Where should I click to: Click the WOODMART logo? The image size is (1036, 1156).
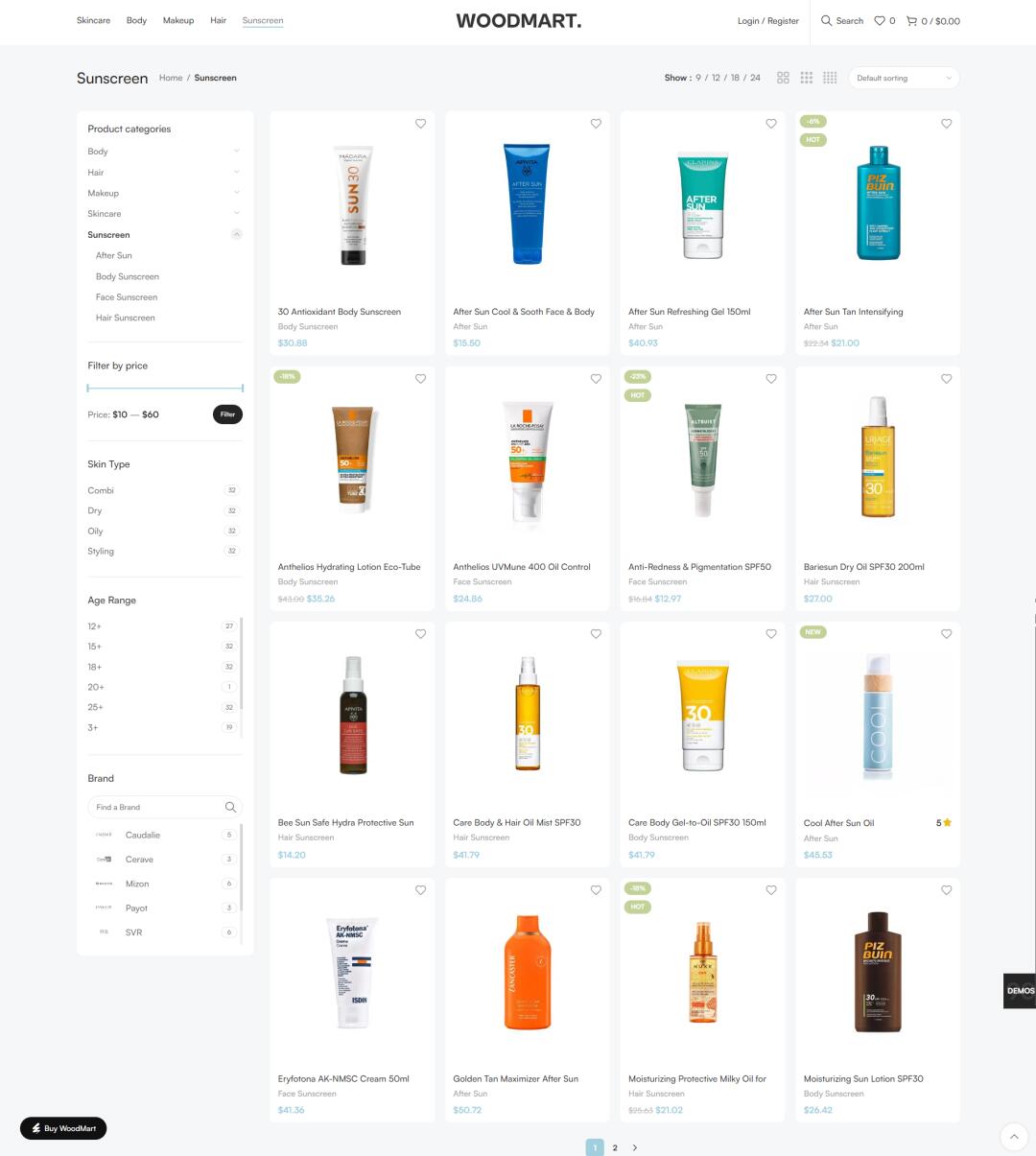(x=518, y=20)
